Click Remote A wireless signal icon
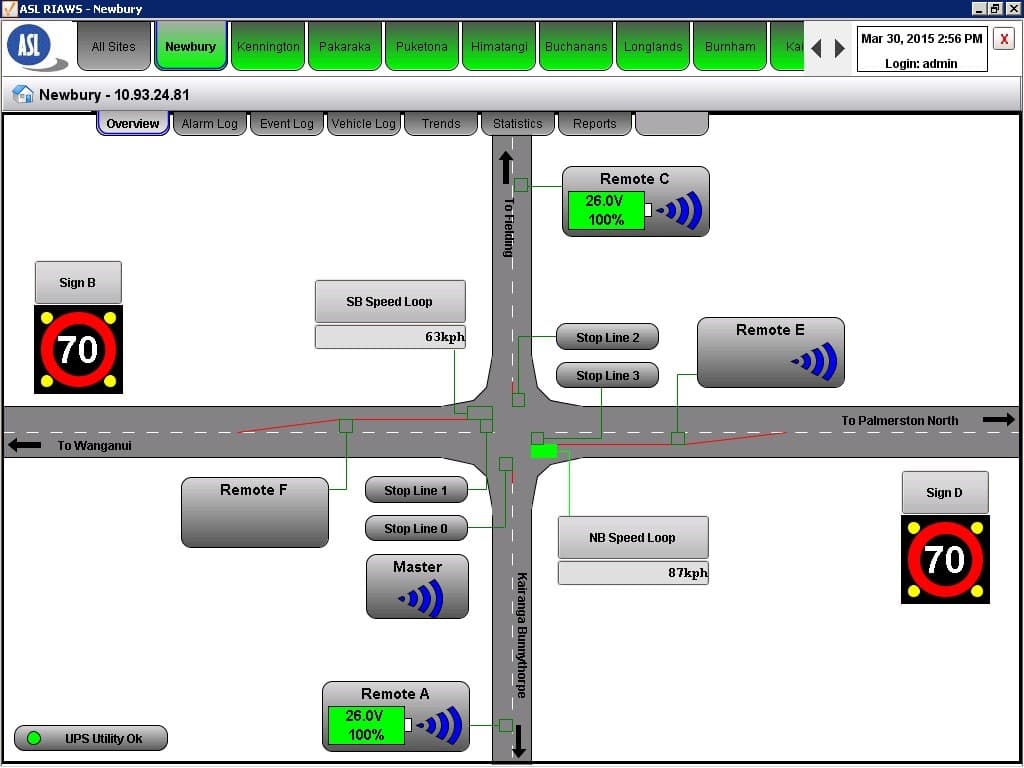 [440, 725]
